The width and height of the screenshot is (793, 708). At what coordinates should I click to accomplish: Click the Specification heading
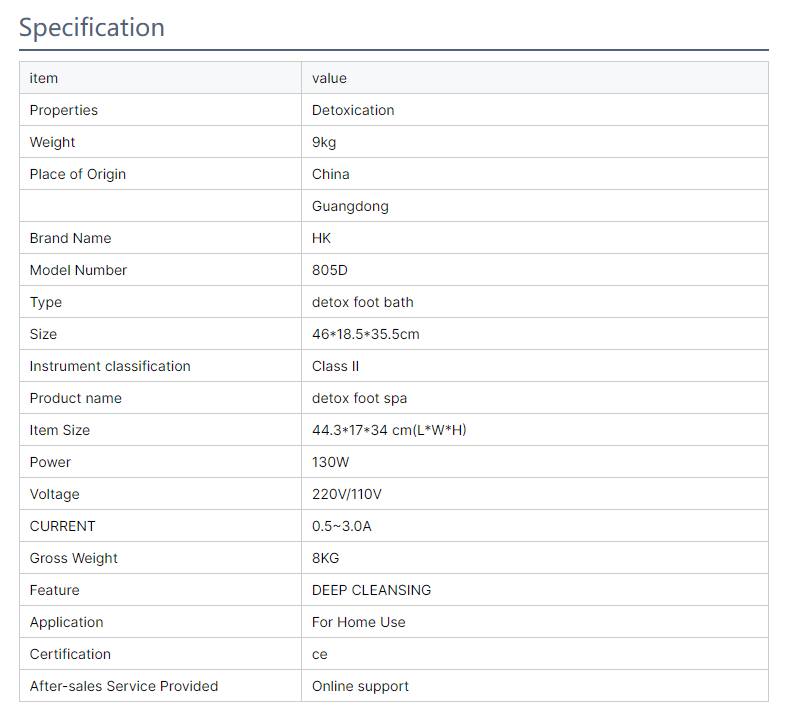(x=92, y=27)
